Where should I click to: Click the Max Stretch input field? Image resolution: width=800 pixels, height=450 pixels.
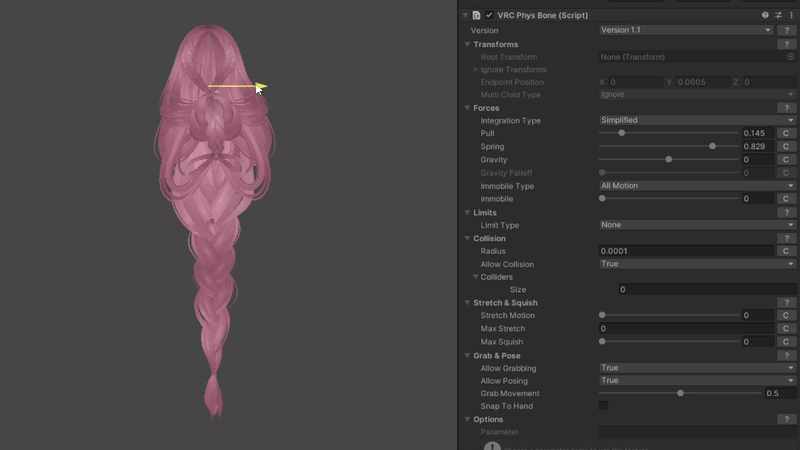point(685,329)
